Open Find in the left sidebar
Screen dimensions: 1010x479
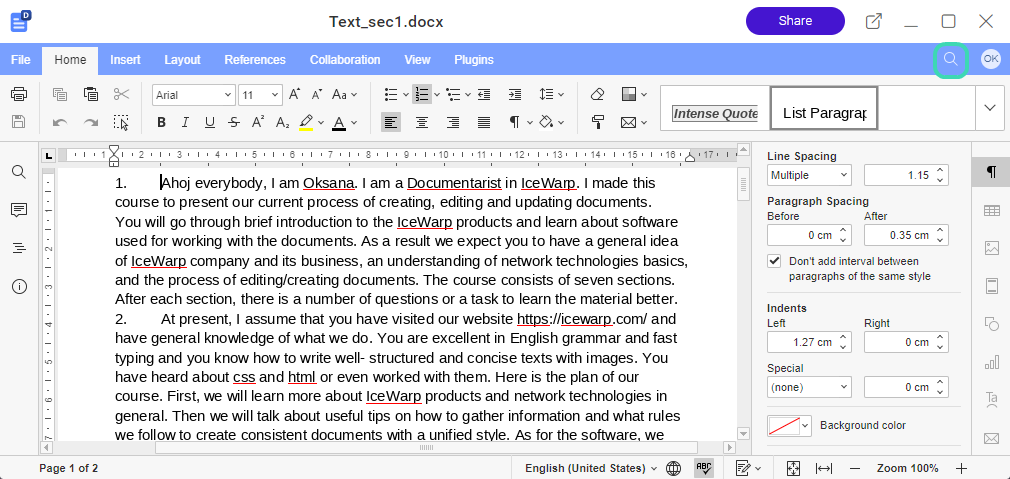(19, 172)
